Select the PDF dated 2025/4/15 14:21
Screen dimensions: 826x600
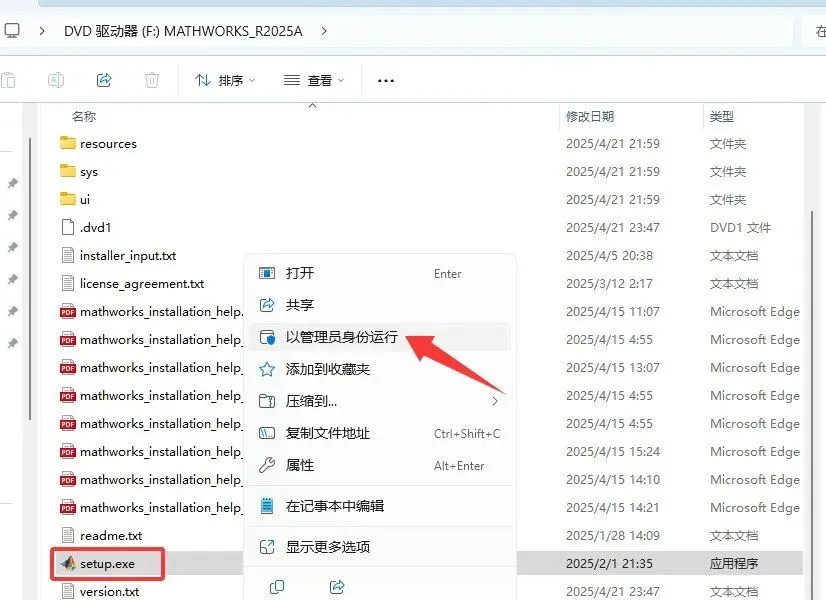(152, 507)
